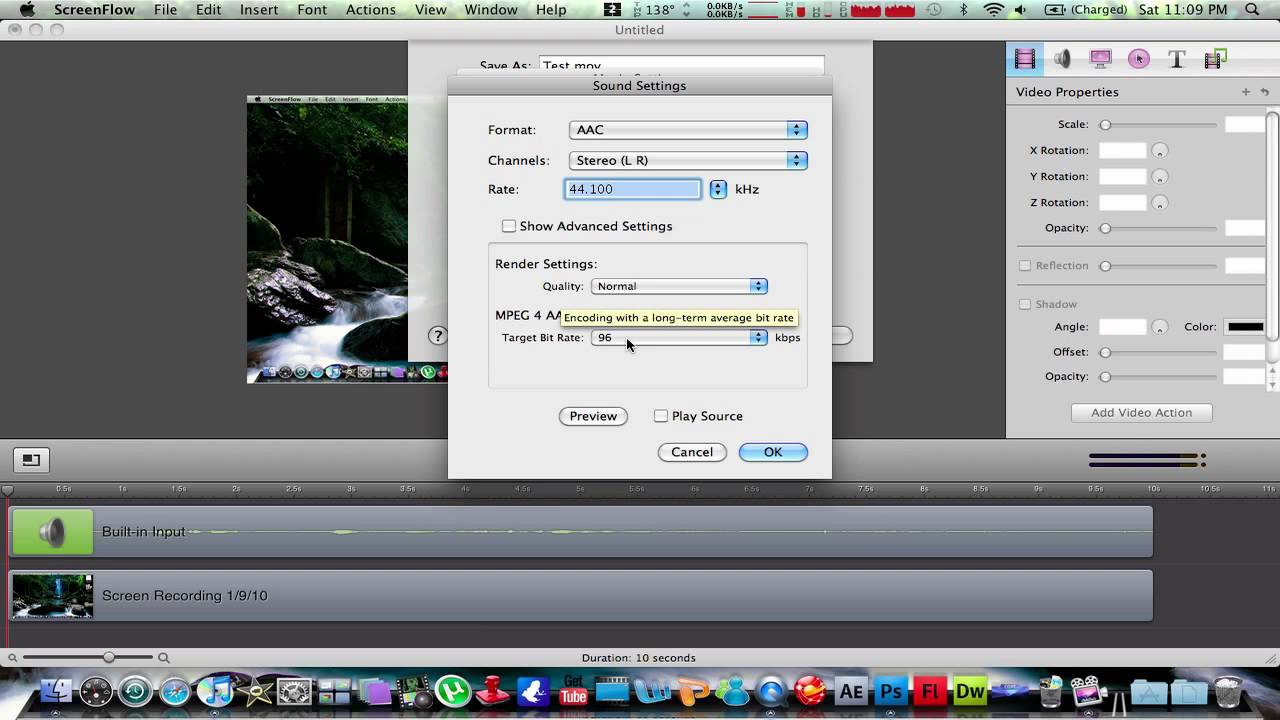This screenshot has height=720, width=1280.
Task: Click the Y Rotation dial knob
Action: click(1159, 177)
